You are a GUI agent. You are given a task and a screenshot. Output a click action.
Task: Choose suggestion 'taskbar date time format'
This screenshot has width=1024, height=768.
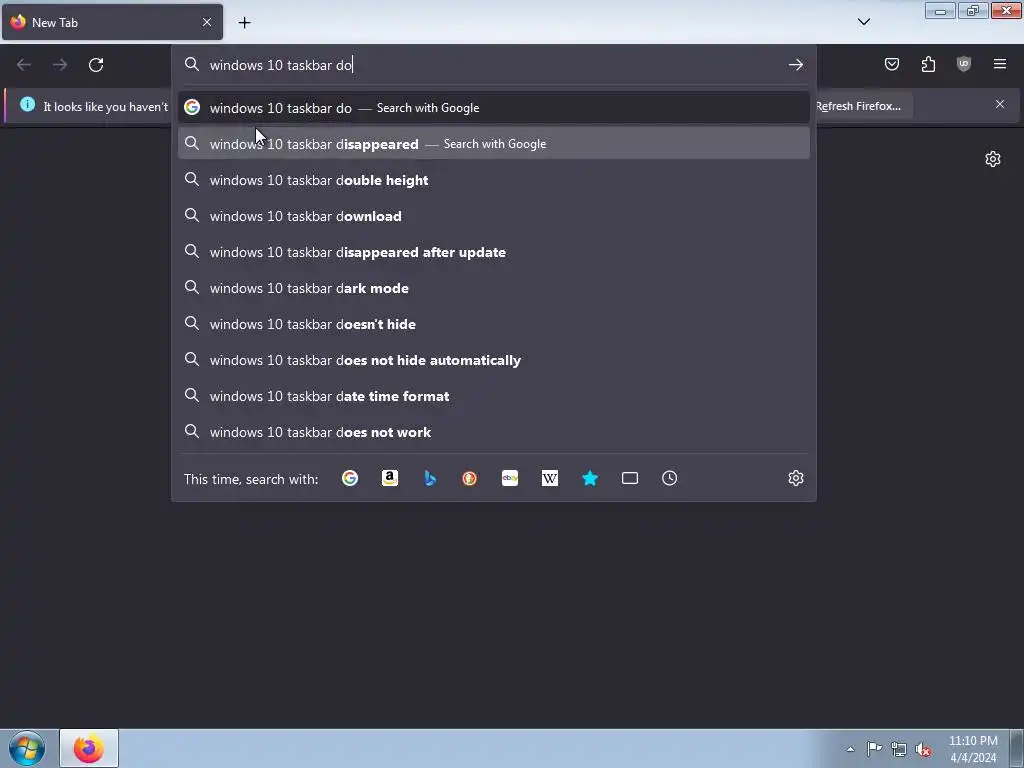tap(494, 396)
